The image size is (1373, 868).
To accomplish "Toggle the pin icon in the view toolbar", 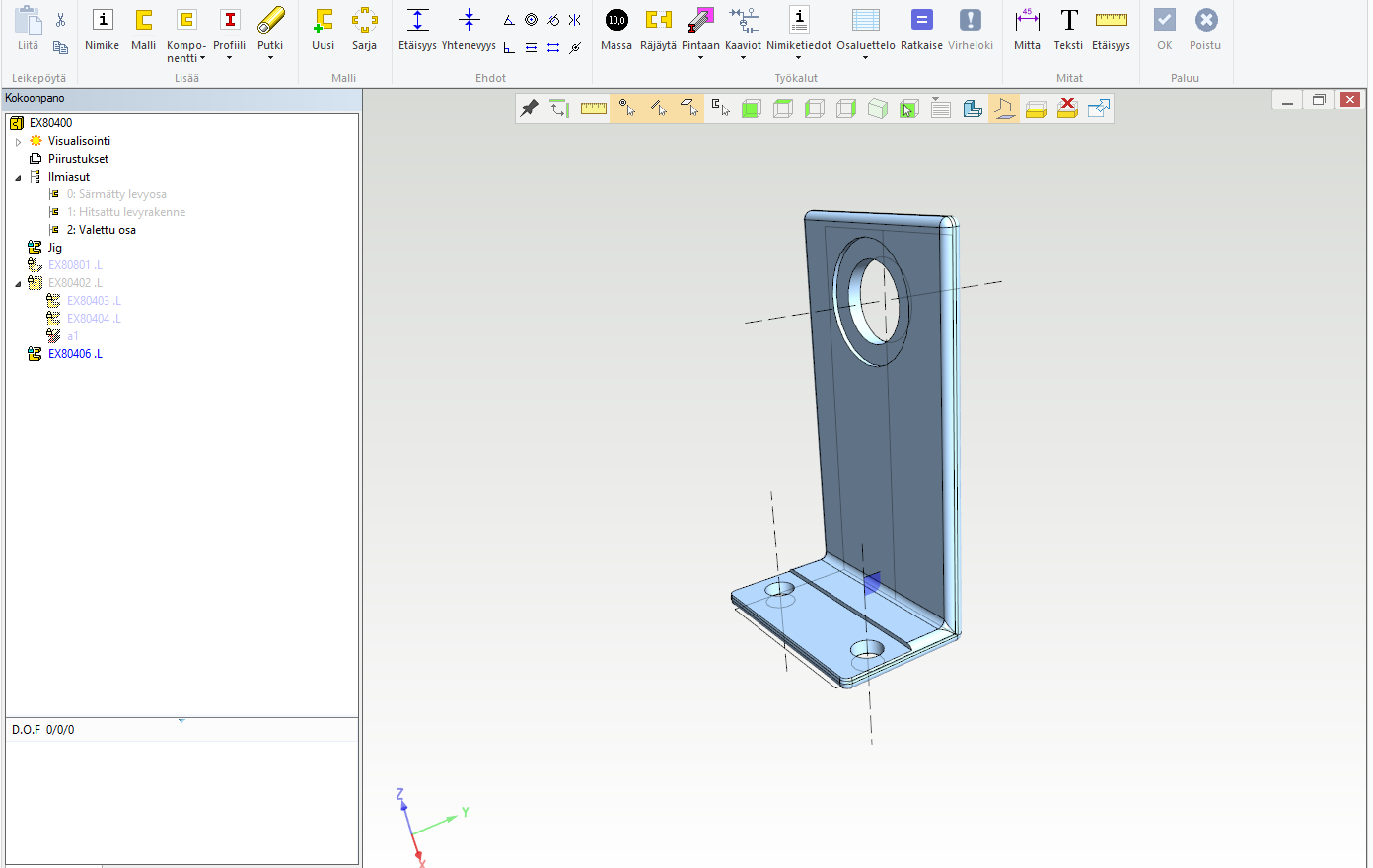I will 530,108.
